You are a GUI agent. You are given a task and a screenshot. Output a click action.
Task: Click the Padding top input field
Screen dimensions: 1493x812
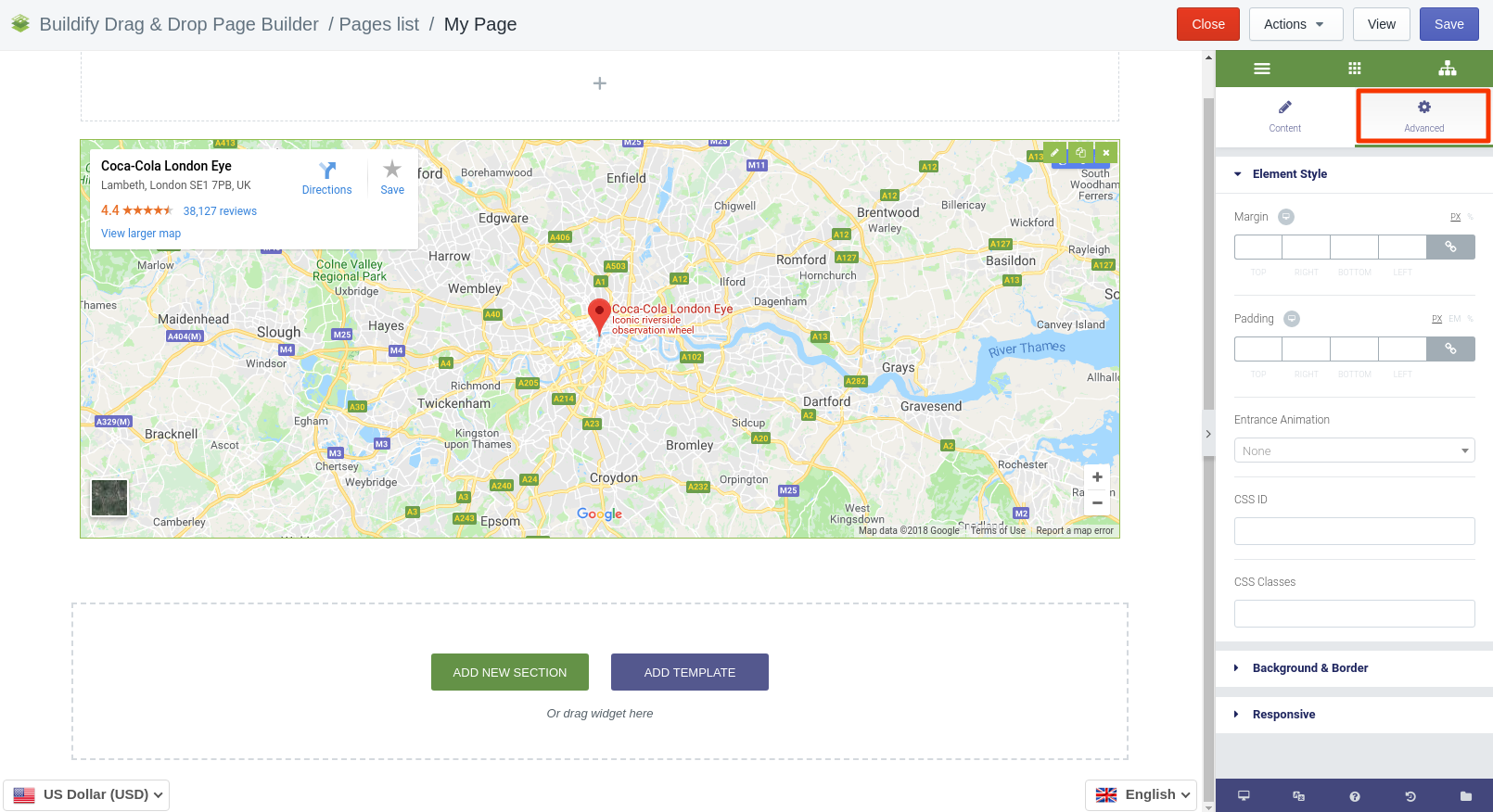click(x=1258, y=349)
